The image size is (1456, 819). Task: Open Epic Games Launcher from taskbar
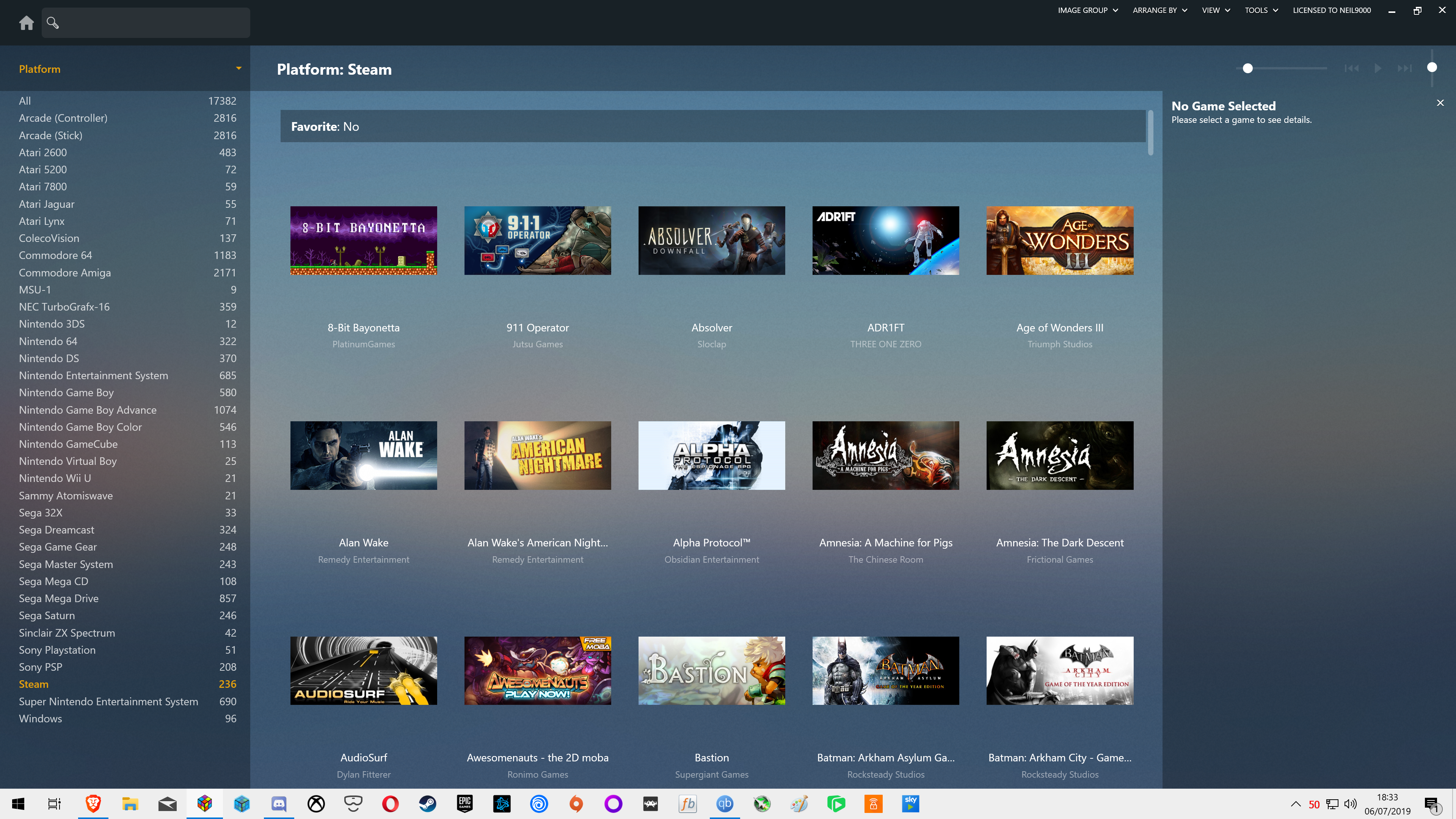(x=464, y=804)
